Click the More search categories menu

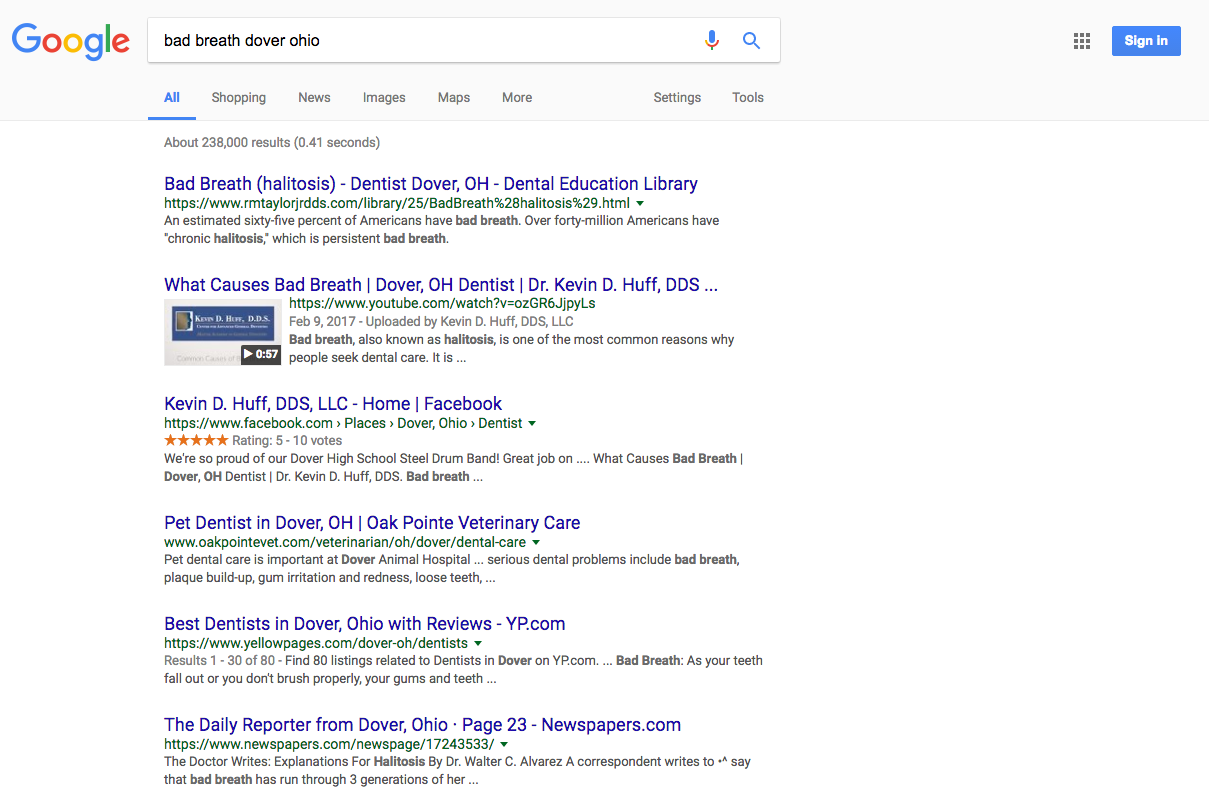coord(516,97)
